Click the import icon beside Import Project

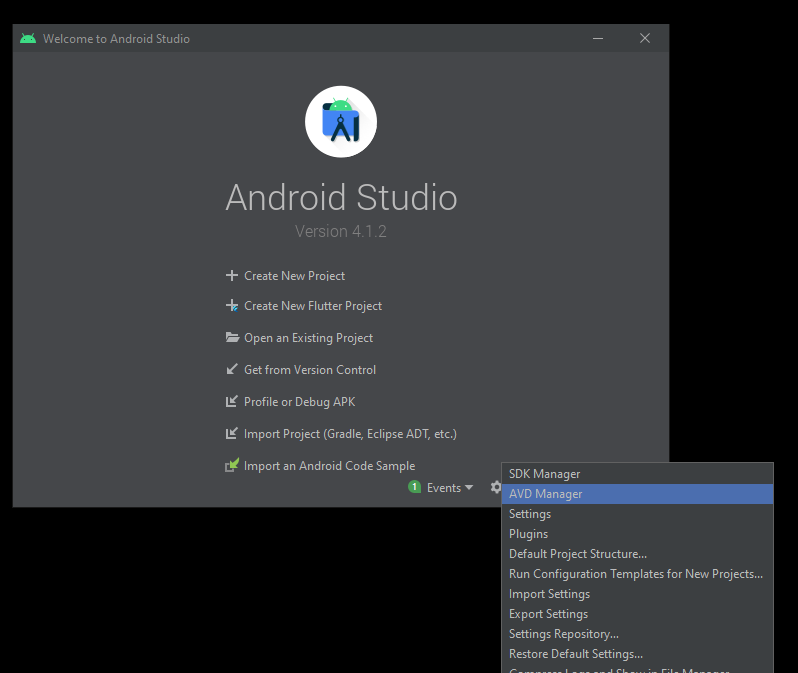232,433
